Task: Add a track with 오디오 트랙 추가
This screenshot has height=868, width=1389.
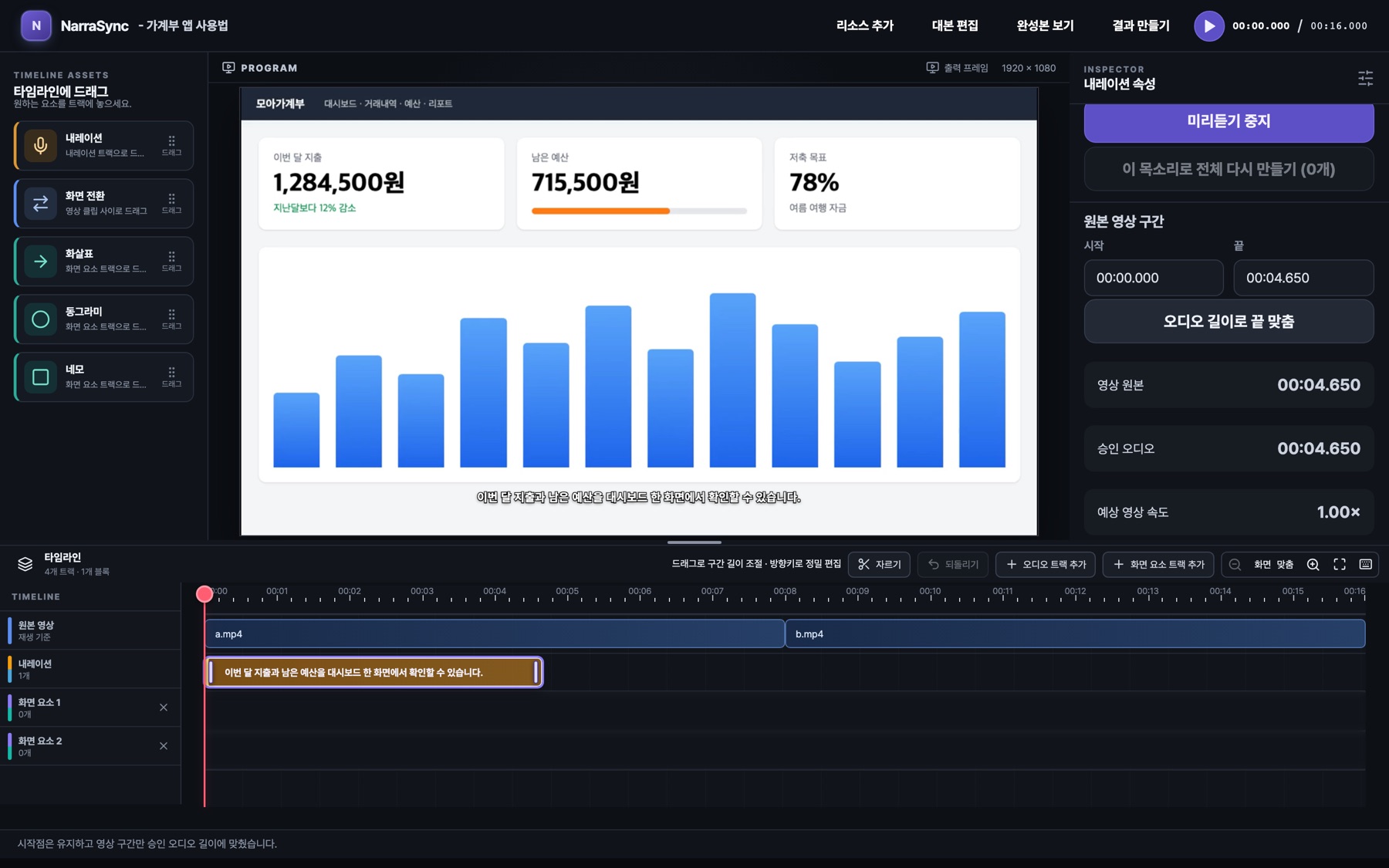Action: pyautogui.click(x=1046, y=565)
